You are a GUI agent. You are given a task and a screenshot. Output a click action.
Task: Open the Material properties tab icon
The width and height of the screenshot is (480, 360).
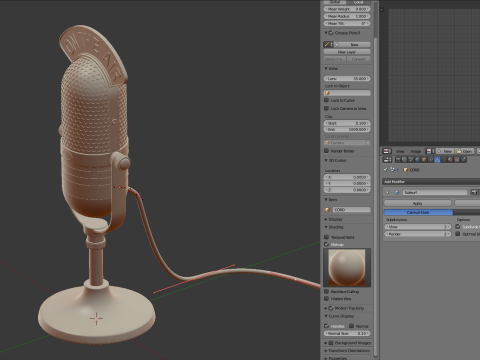tap(450, 159)
